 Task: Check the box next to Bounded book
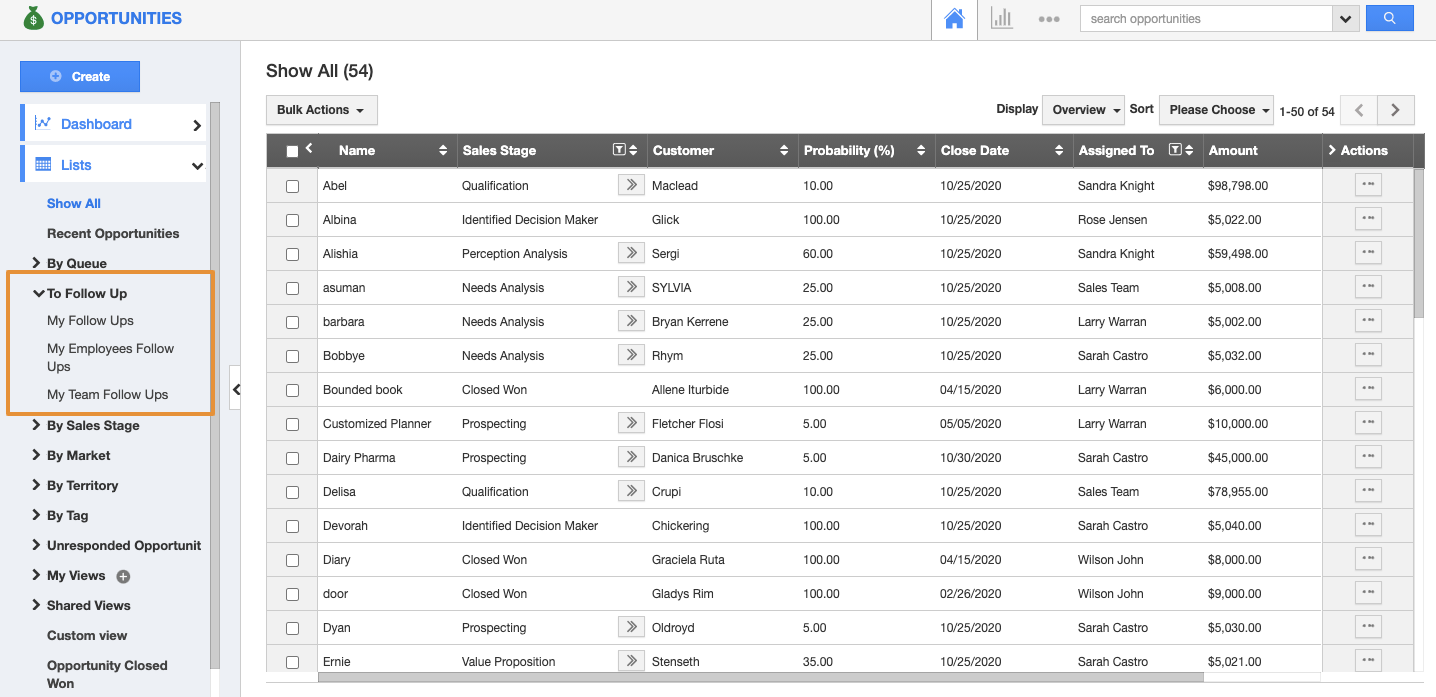coord(292,390)
